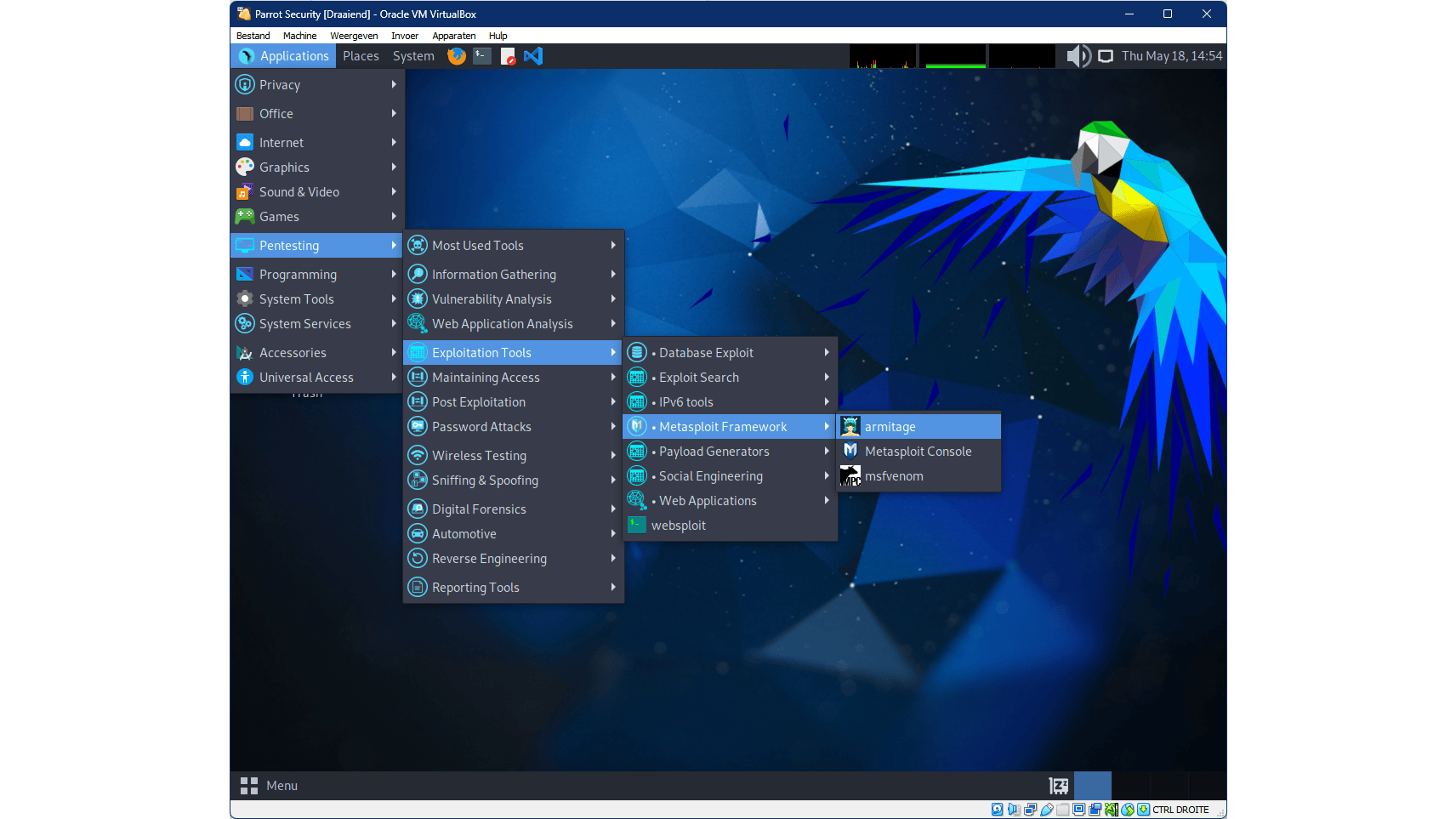The image size is (1456, 819).
Task: Click the display icon beside the clock
Action: pos(1106,56)
